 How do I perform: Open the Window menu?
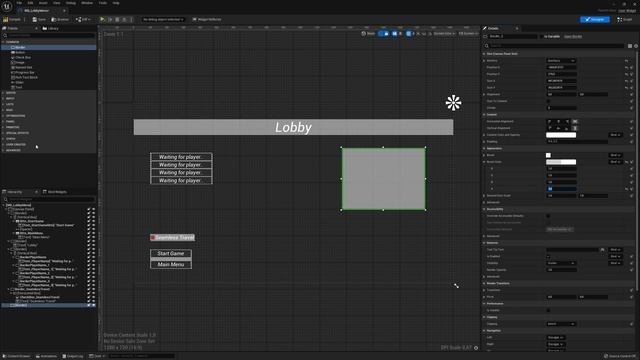87,3
